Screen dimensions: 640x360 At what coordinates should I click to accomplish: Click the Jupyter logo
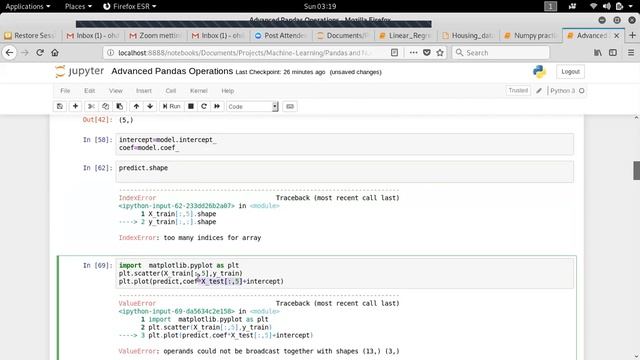(x=80, y=71)
